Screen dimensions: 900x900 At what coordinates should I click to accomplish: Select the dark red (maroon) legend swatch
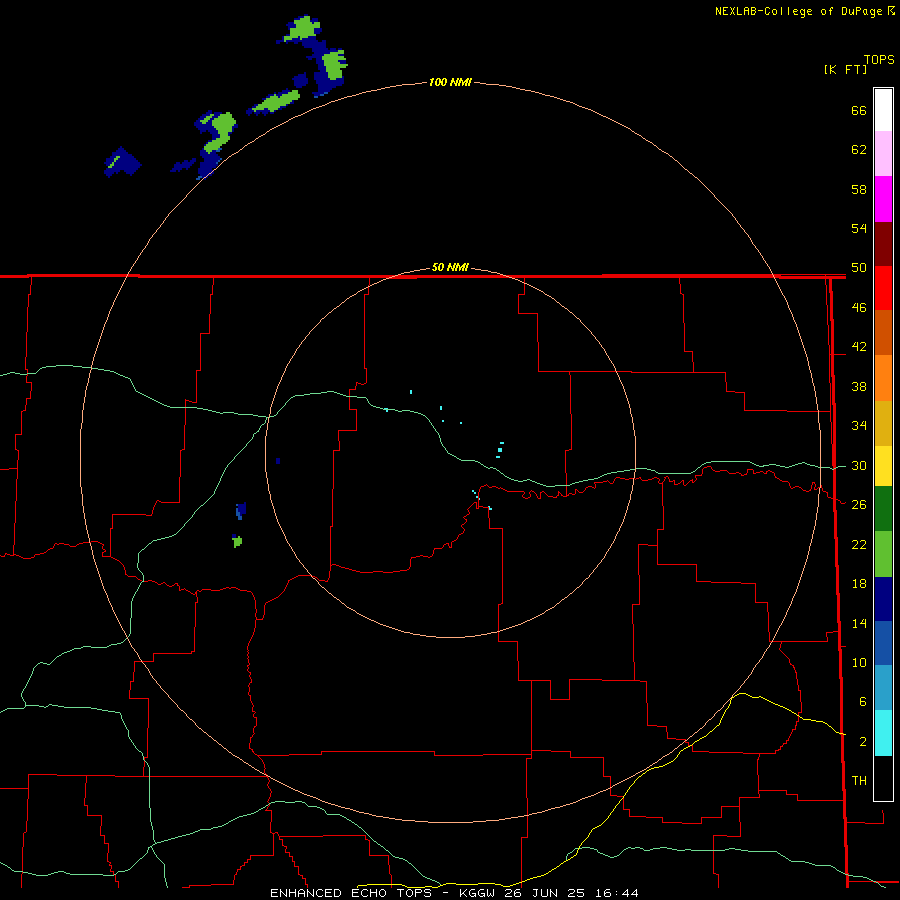883,244
